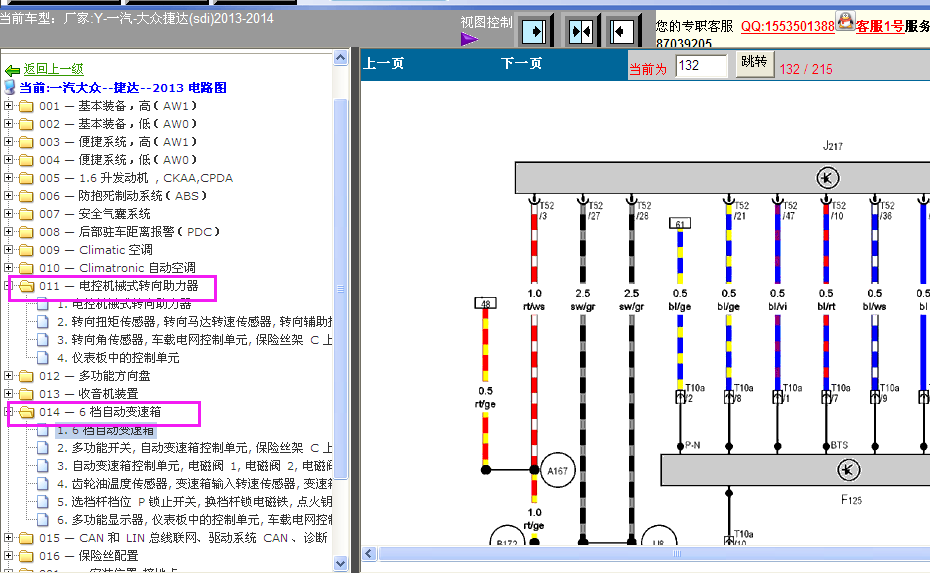Click page icon of 5. 选档杆档位
The width and height of the screenshot is (930, 573).
pyautogui.click(x=43, y=502)
